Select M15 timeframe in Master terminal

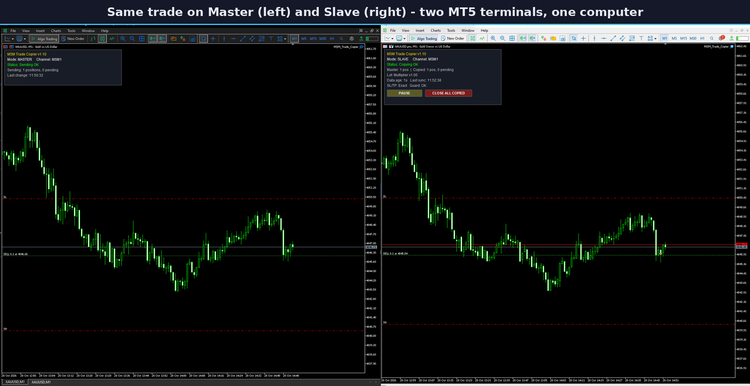(x=313, y=39)
